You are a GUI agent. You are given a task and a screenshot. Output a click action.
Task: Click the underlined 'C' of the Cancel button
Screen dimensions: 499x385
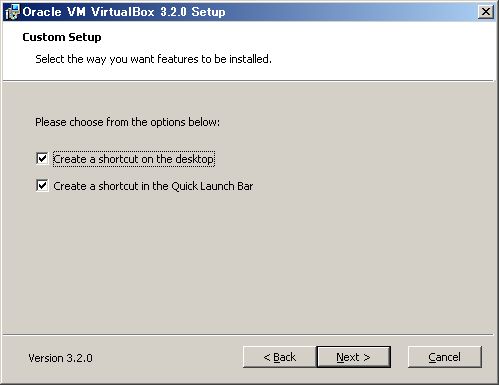(432, 357)
